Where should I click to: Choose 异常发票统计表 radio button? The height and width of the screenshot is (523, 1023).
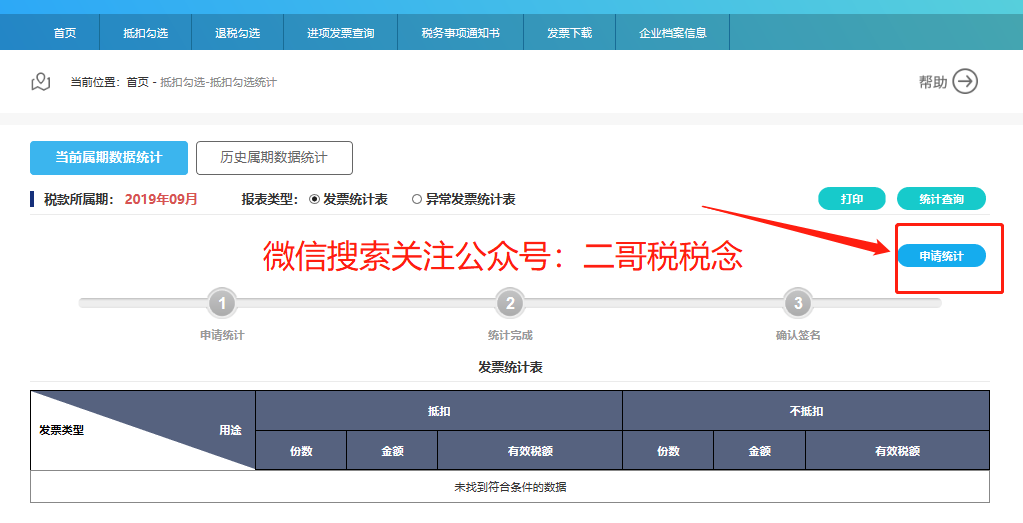click(417, 200)
